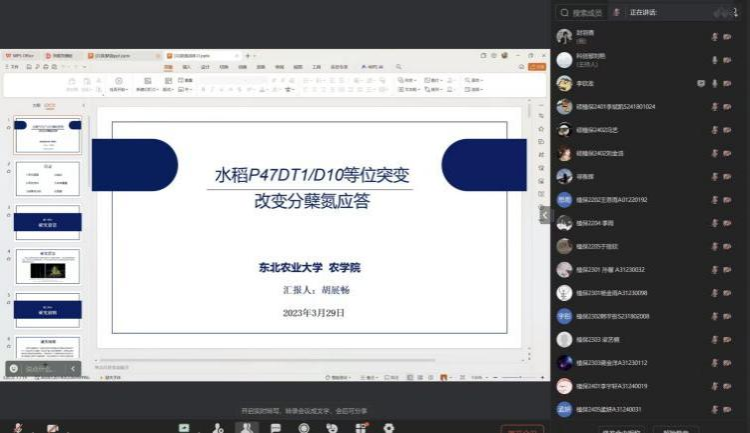Click the microphone icon in the bottom meeting toolbar

coord(19,428)
